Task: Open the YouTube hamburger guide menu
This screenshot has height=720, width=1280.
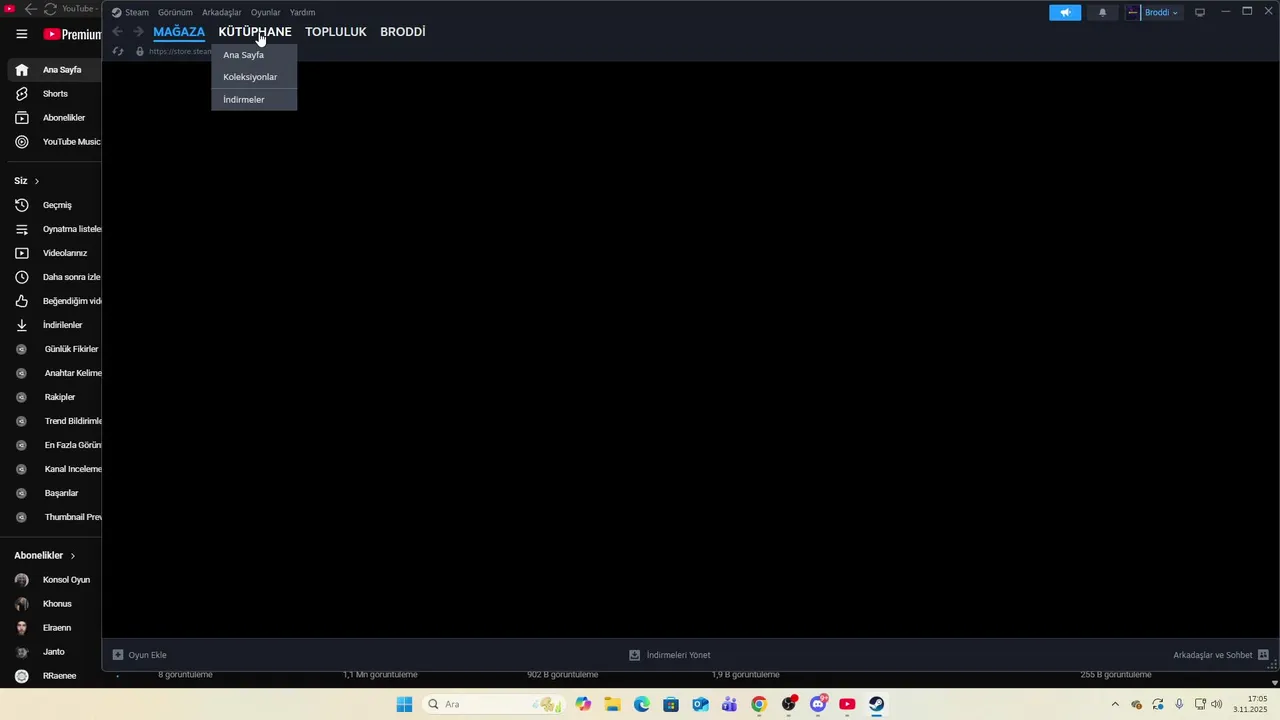Action: coord(21,34)
